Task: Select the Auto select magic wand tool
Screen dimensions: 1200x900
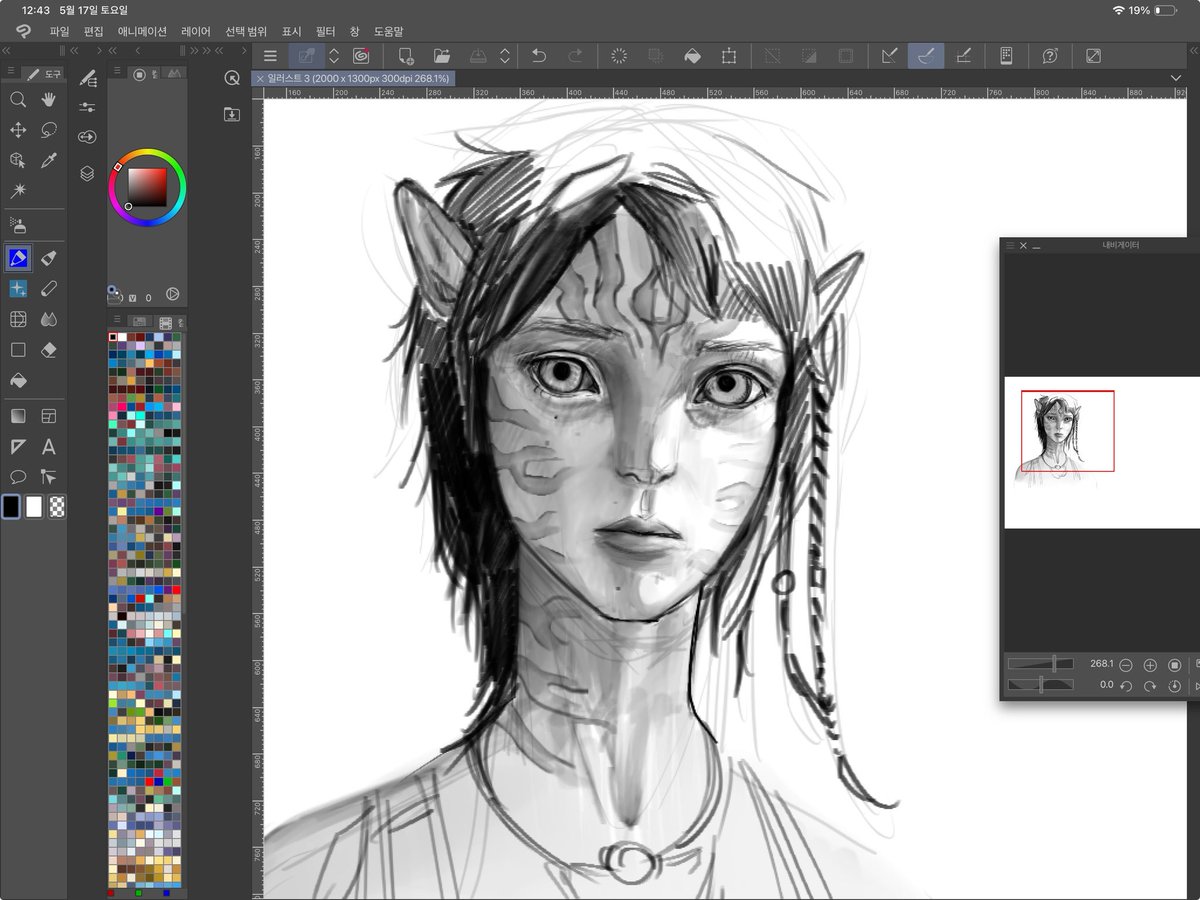Action: (x=18, y=190)
